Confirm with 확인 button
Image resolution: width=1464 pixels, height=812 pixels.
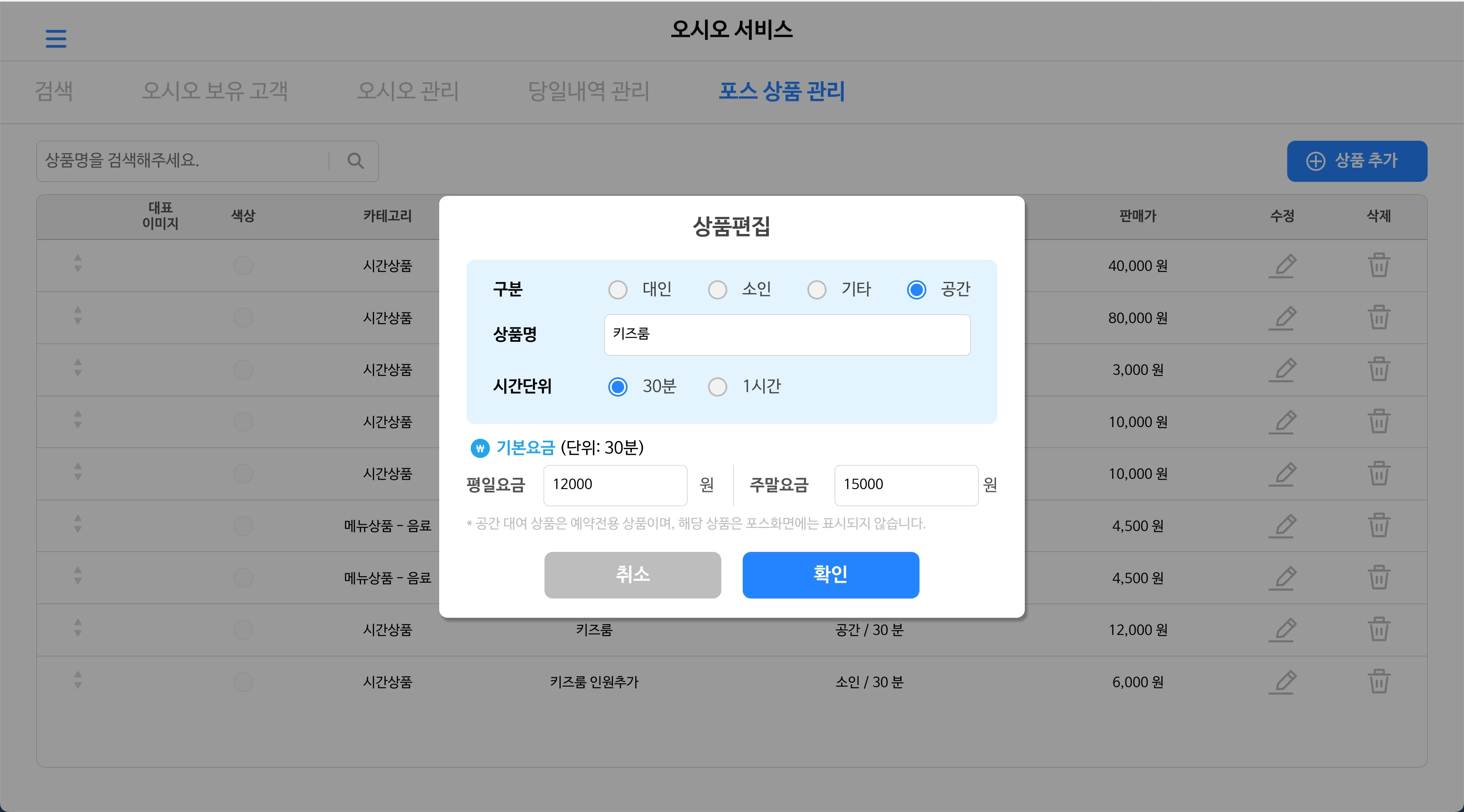pyautogui.click(x=830, y=575)
